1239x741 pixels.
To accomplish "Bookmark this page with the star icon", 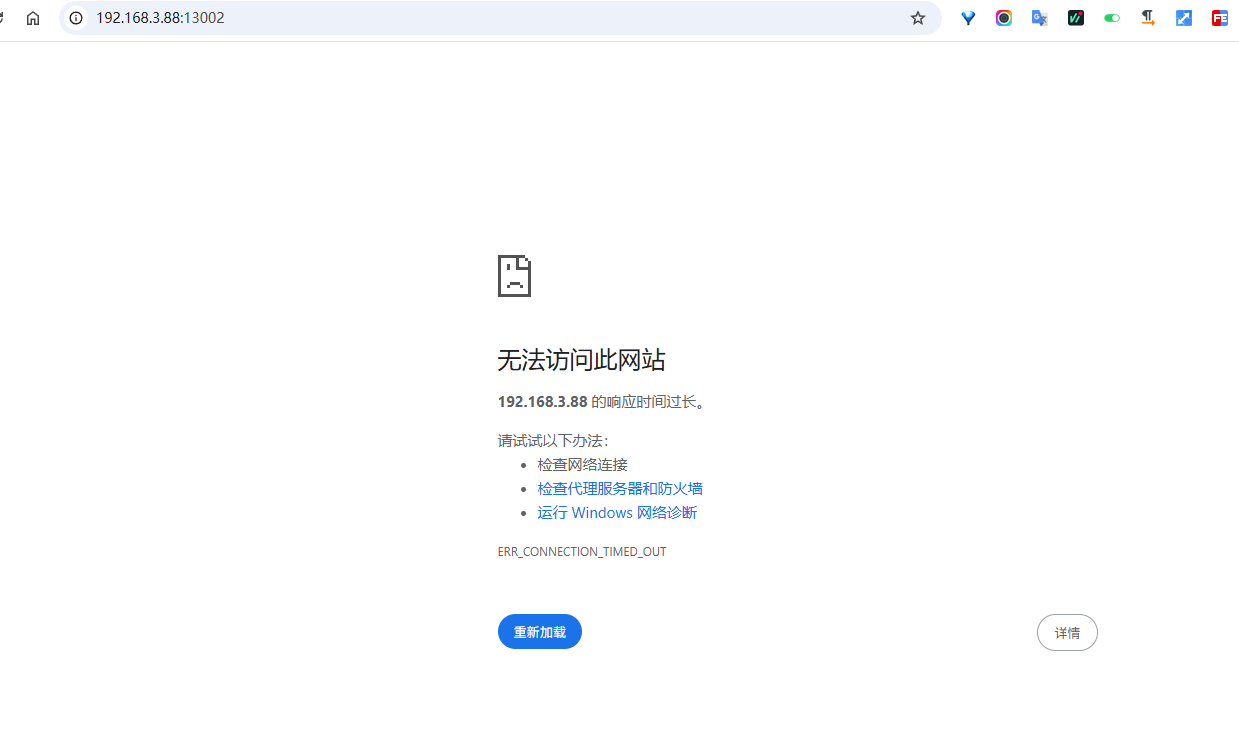I will coord(918,18).
